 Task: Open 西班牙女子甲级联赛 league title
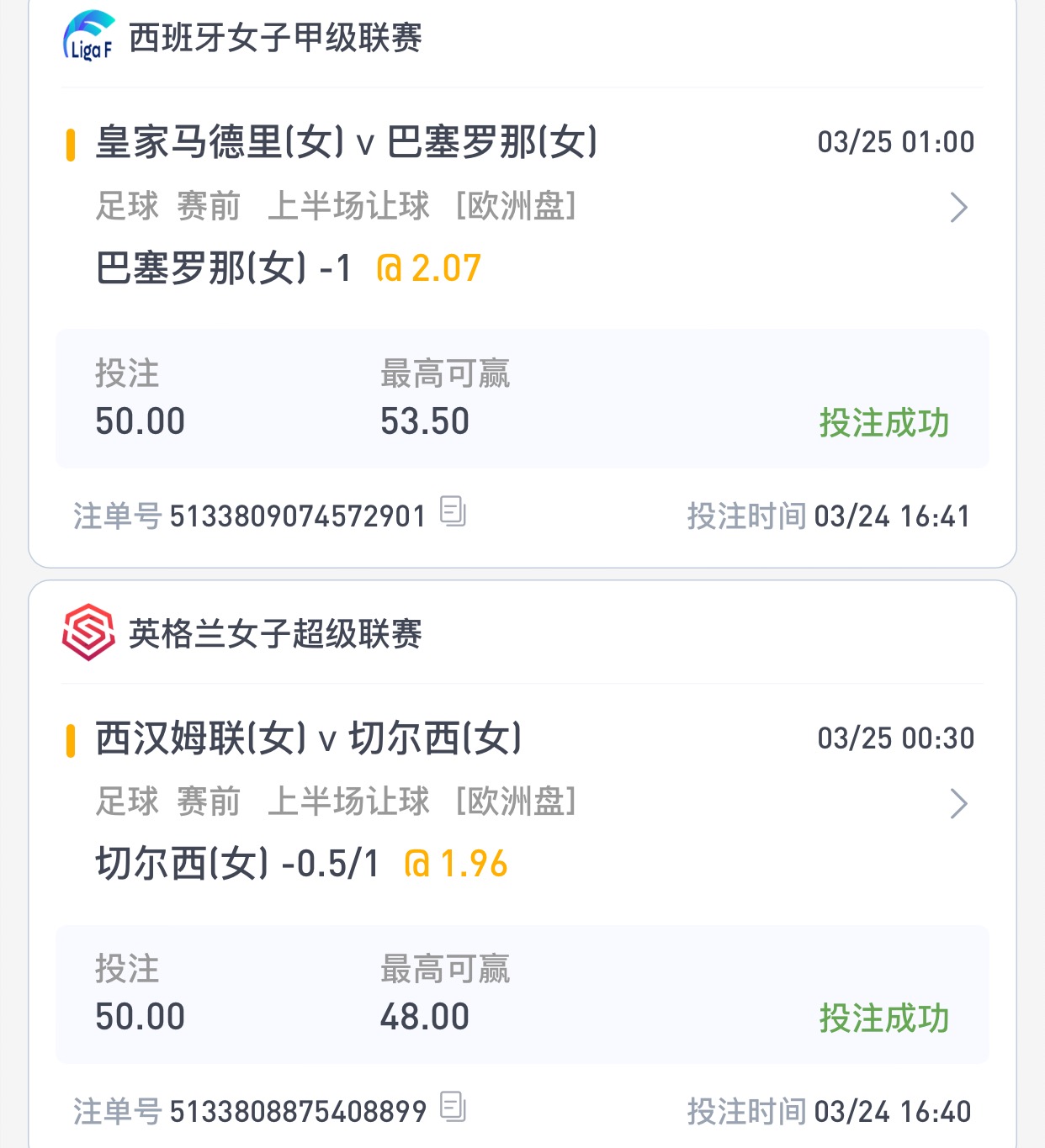click(275, 38)
